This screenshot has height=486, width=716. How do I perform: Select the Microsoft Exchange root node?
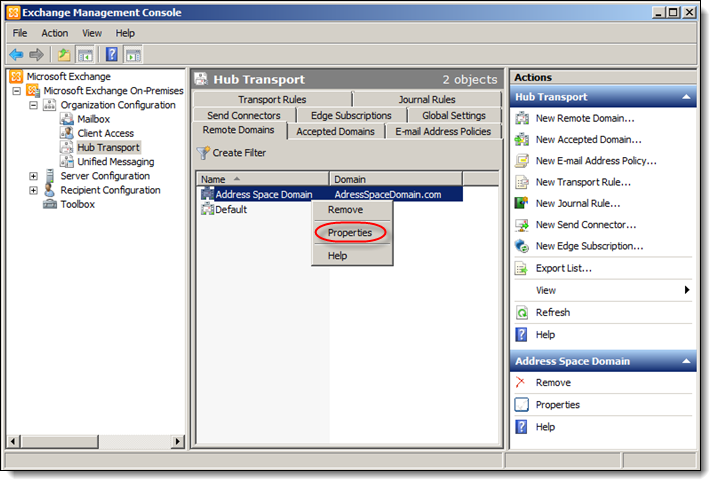(x=68, y=76)
